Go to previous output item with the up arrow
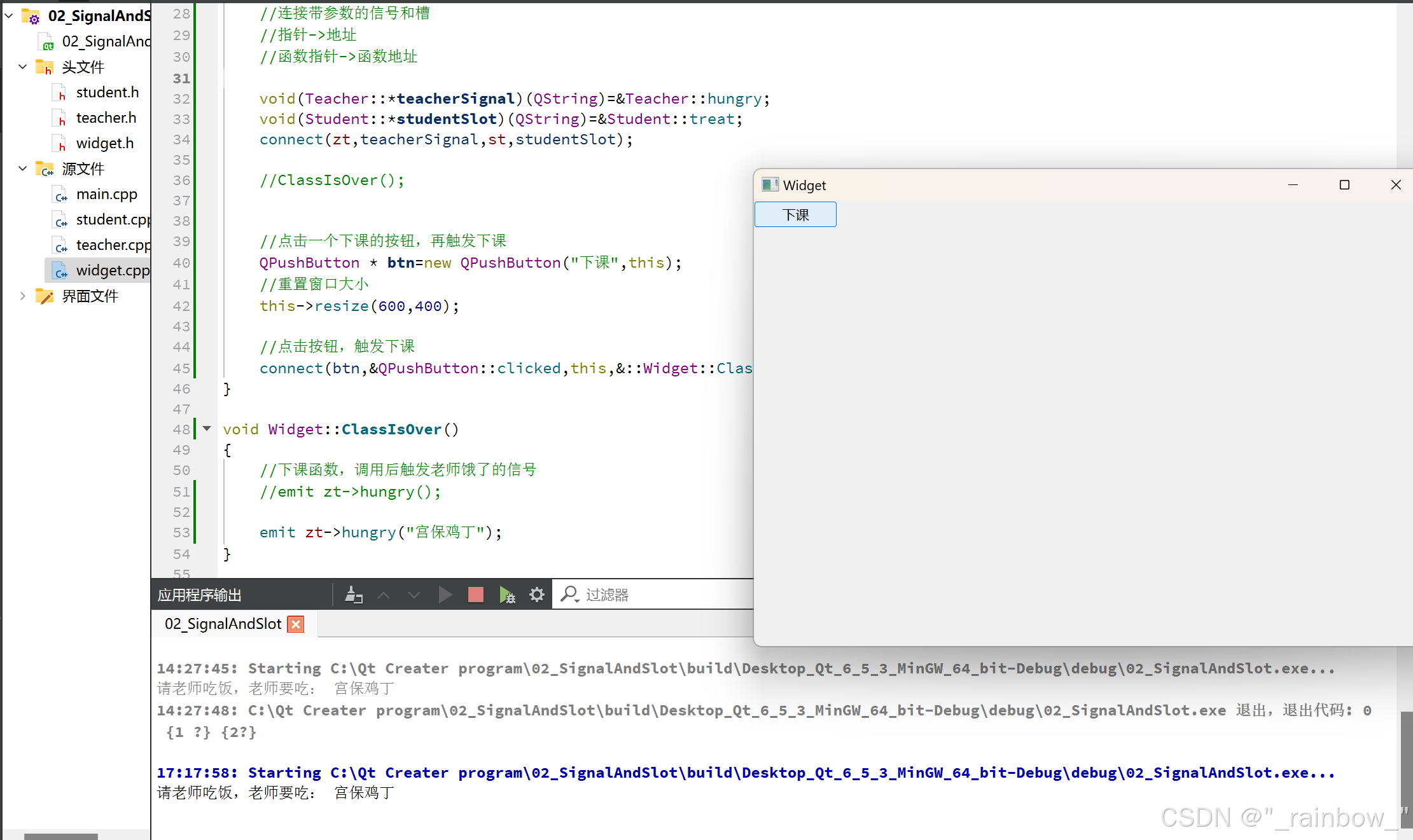Screen dimensions: 1413x840 384,595
